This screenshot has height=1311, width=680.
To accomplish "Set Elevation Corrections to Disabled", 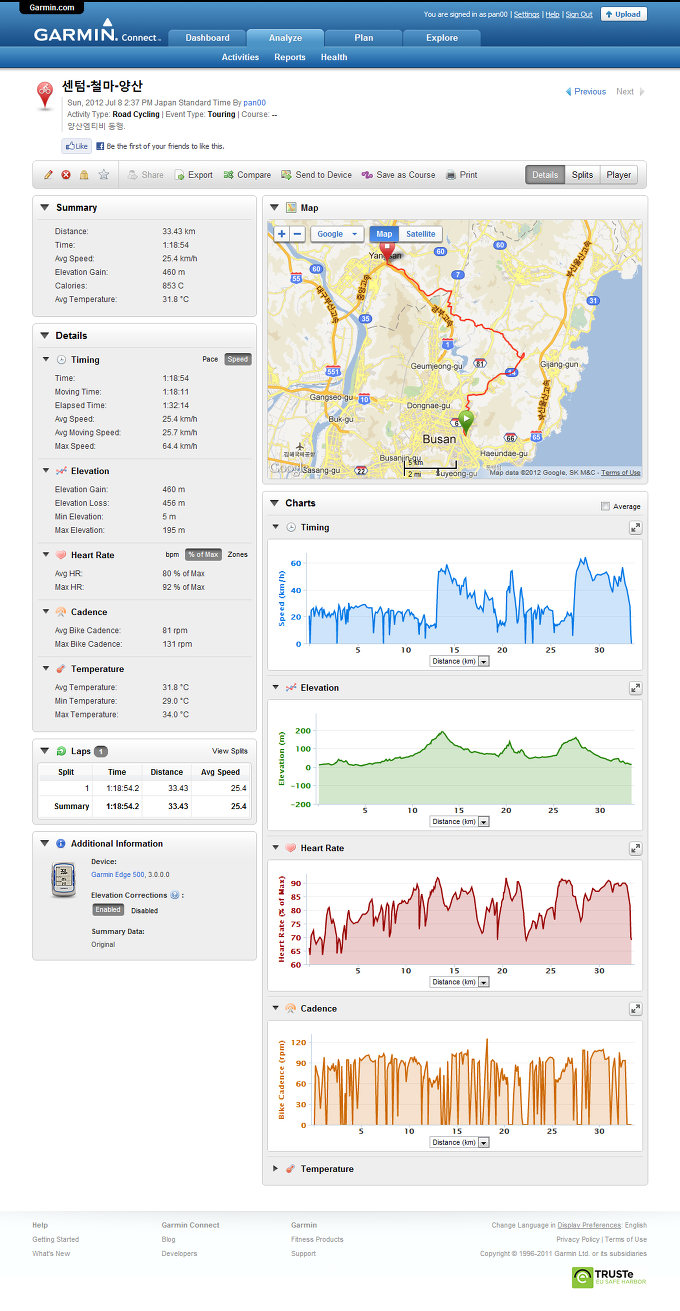I will [144, 910].
